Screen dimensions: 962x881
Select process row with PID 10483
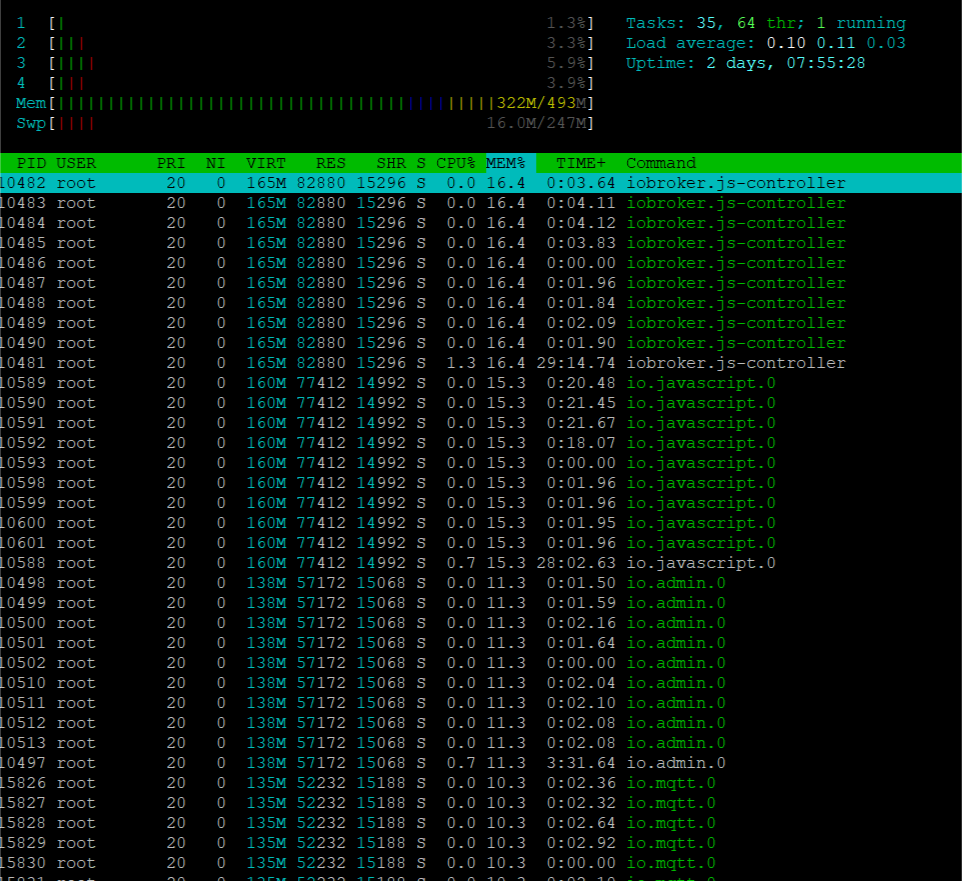pyautogui.click(x=481, y=203)
